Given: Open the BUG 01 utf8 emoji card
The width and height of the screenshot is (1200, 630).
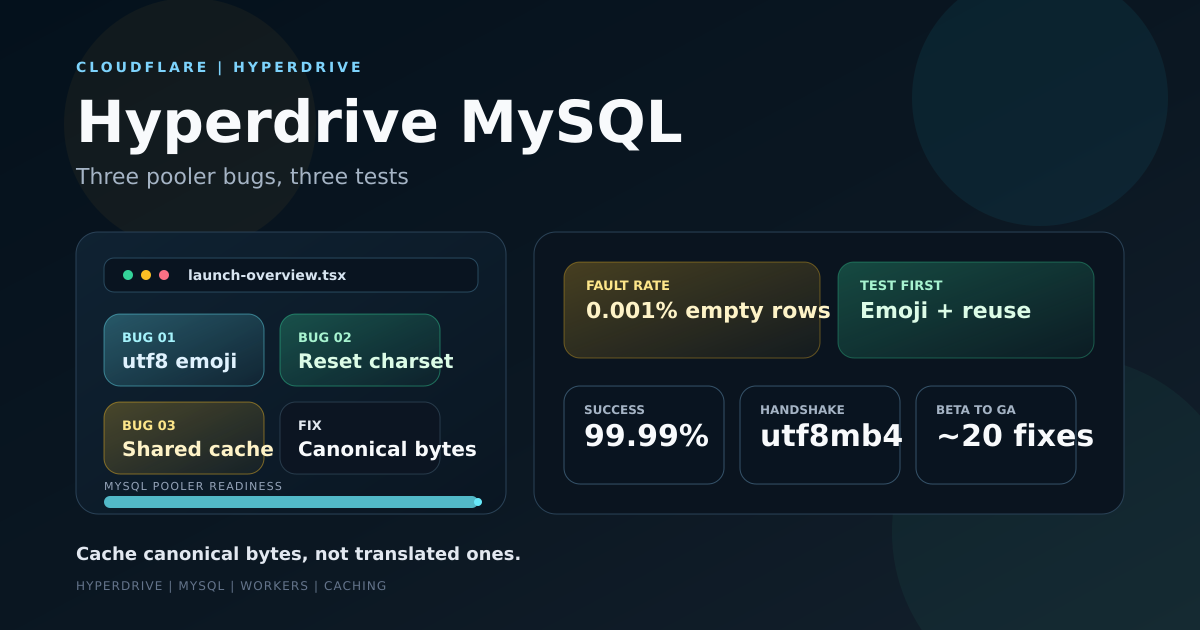Looking at the screenshot, I should pos(184,350).
